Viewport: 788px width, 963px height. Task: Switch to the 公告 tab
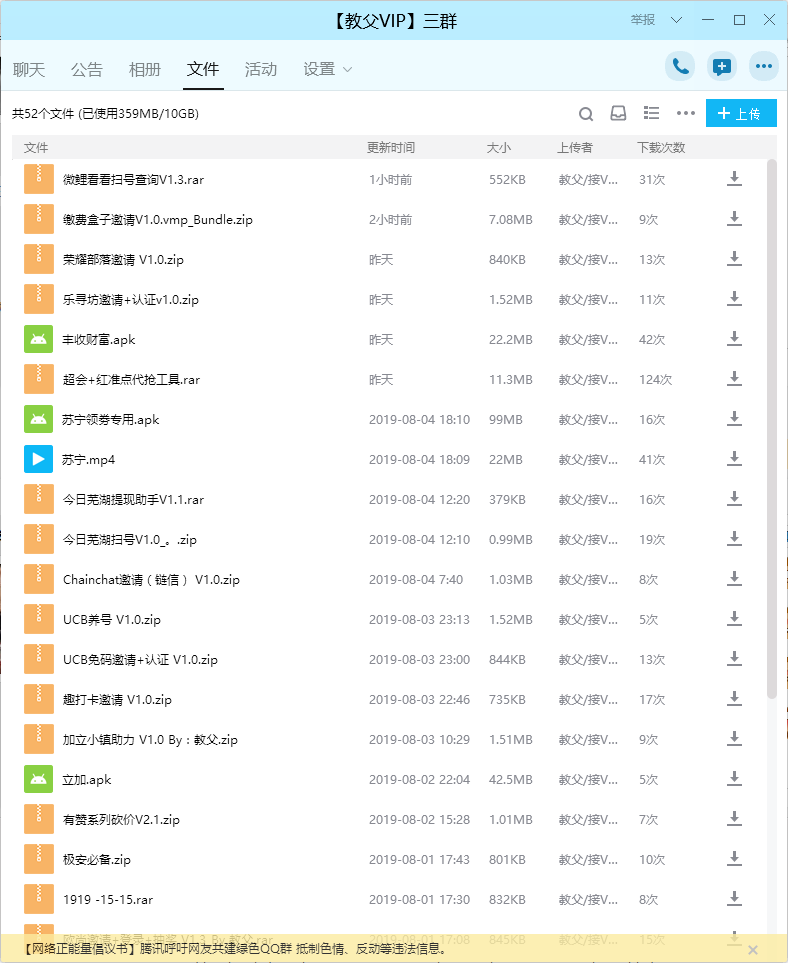(x=87, y=69)
